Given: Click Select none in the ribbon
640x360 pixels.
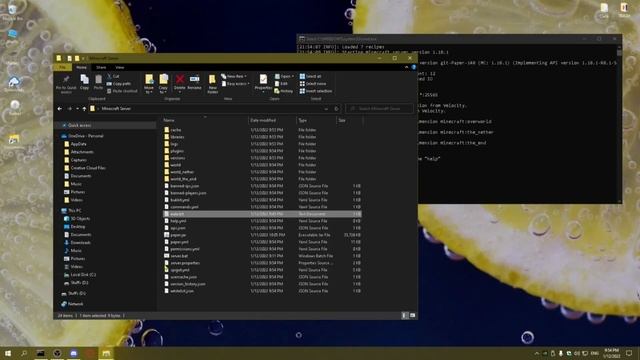Looking at the screenshot, I should pyautogui.click(x=313, y=84).
